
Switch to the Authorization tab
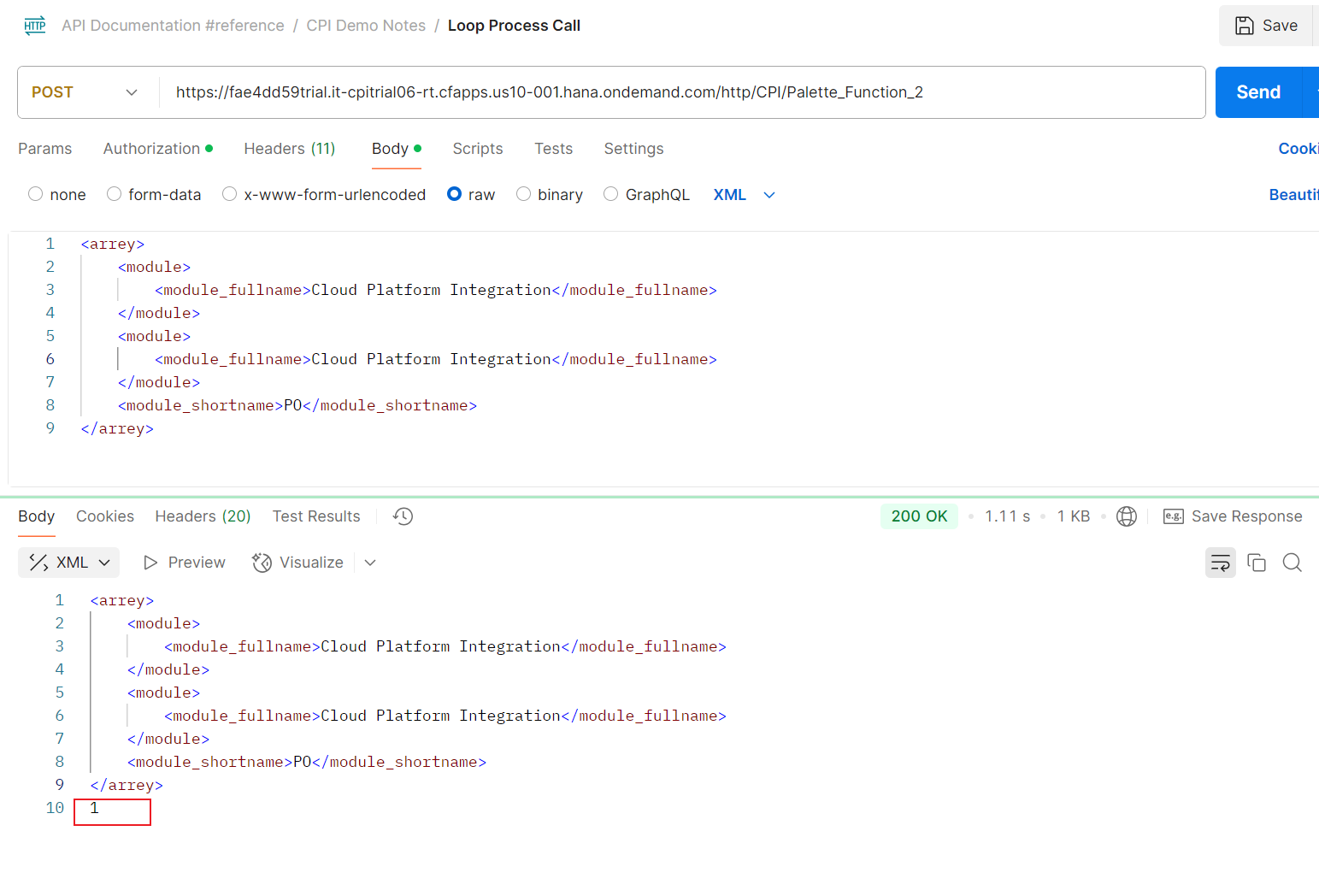tap(158, 149)
